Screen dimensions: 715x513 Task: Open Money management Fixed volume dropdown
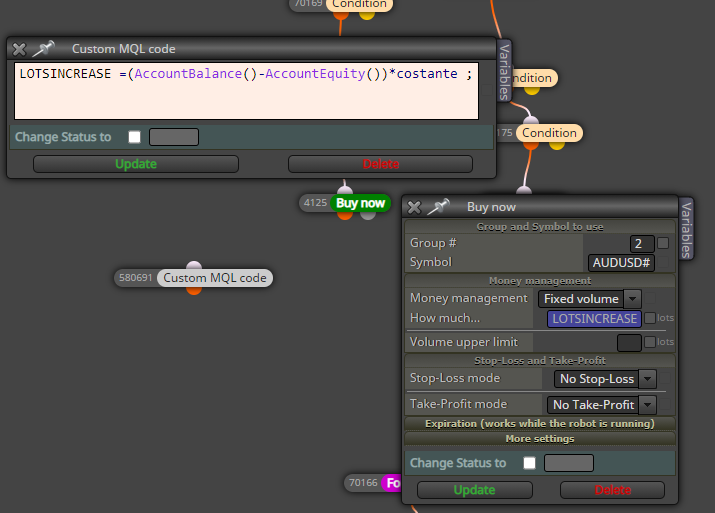point(590,299)
